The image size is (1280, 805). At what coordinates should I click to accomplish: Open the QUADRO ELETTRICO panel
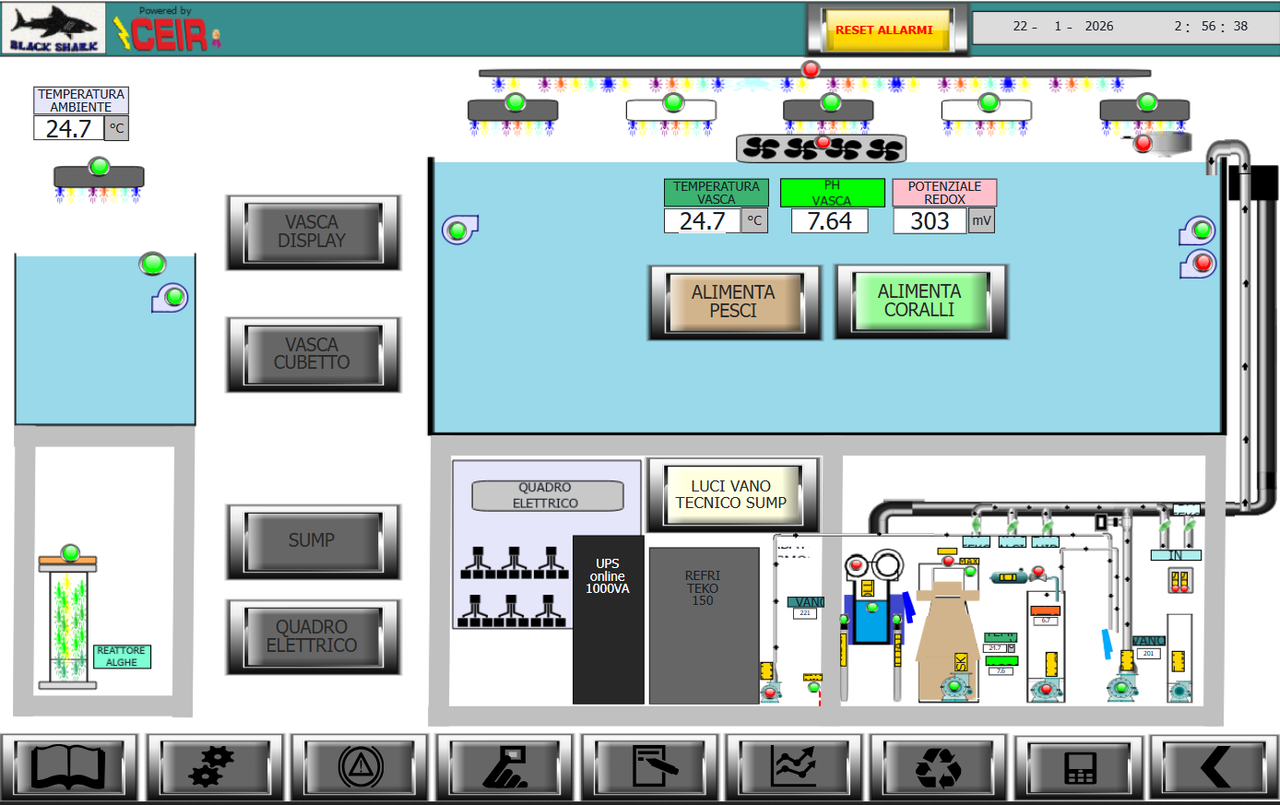[x=313, y=636]
